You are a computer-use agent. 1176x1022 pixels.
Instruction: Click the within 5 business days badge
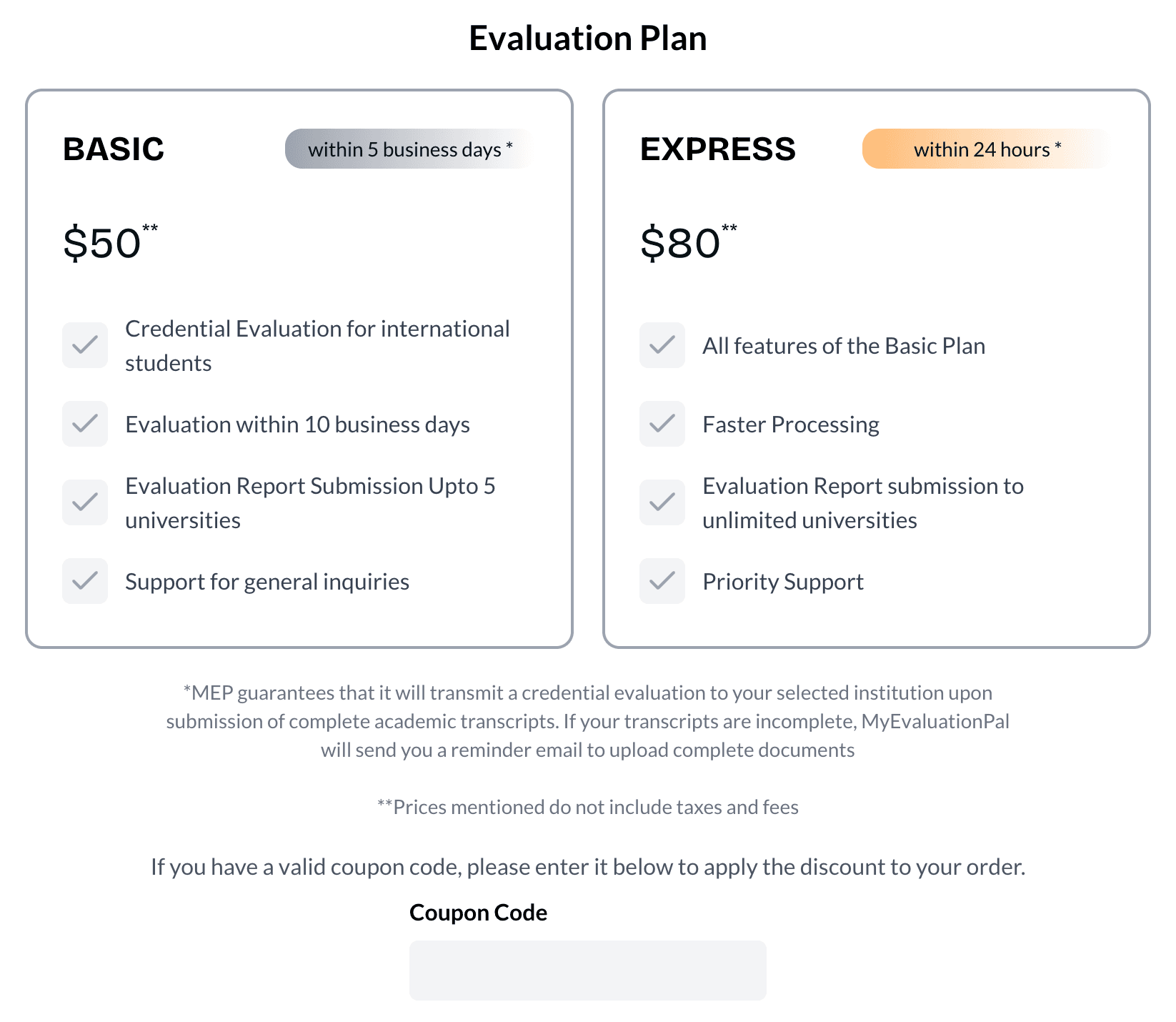409,149
